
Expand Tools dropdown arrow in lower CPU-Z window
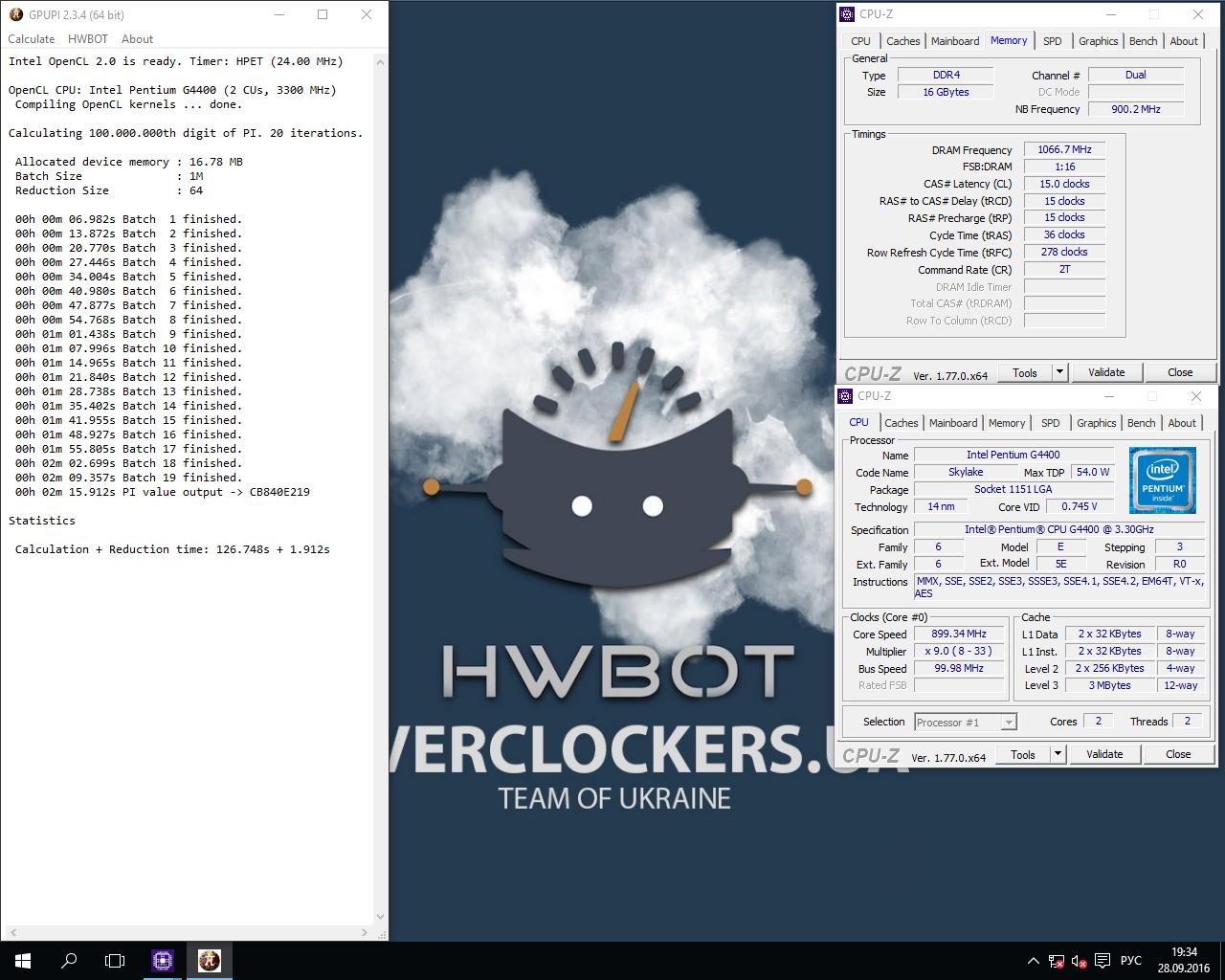(x=1058, y=754)
